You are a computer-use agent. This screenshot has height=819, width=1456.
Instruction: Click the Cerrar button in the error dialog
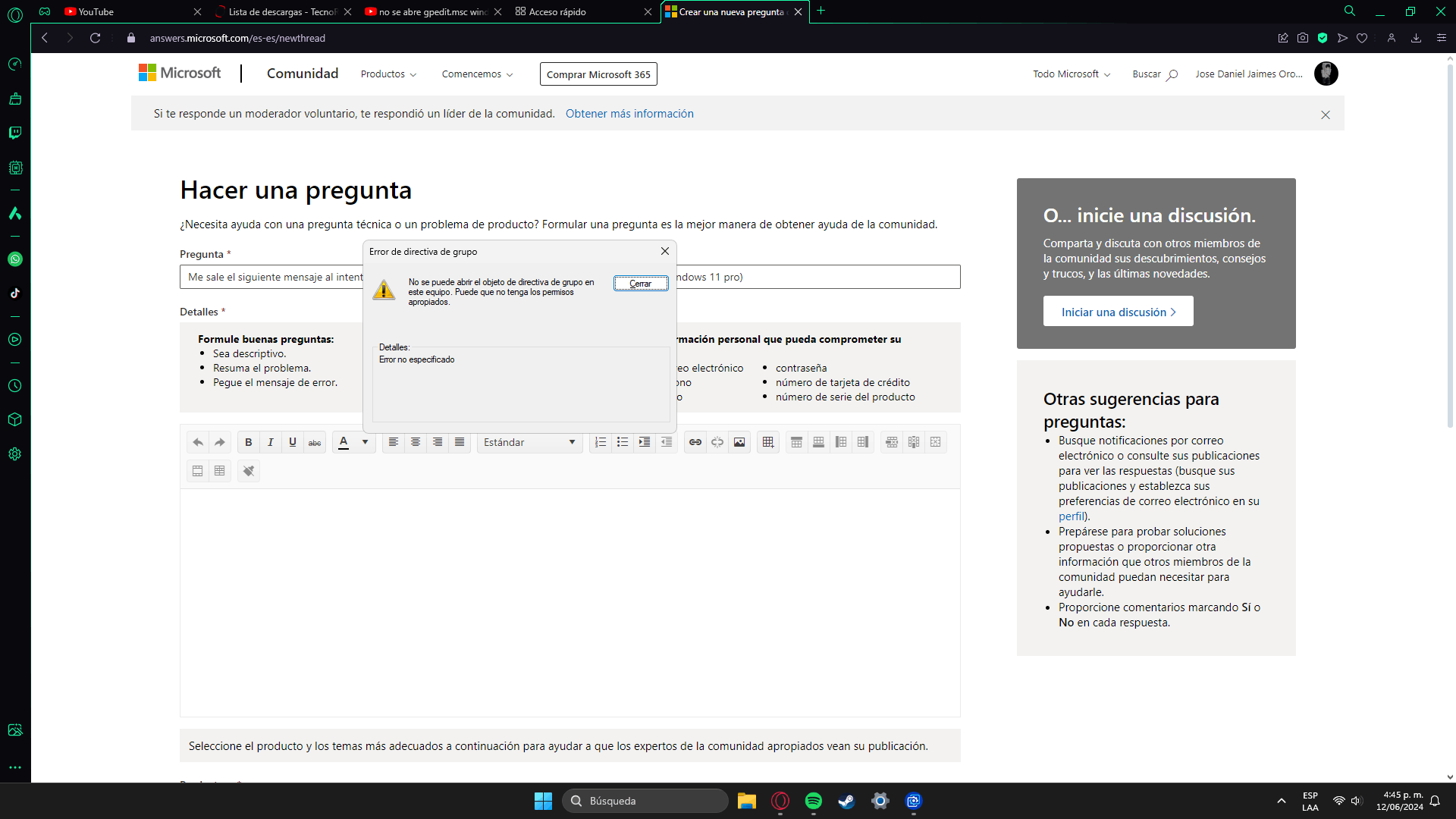(x=640, y=284)
